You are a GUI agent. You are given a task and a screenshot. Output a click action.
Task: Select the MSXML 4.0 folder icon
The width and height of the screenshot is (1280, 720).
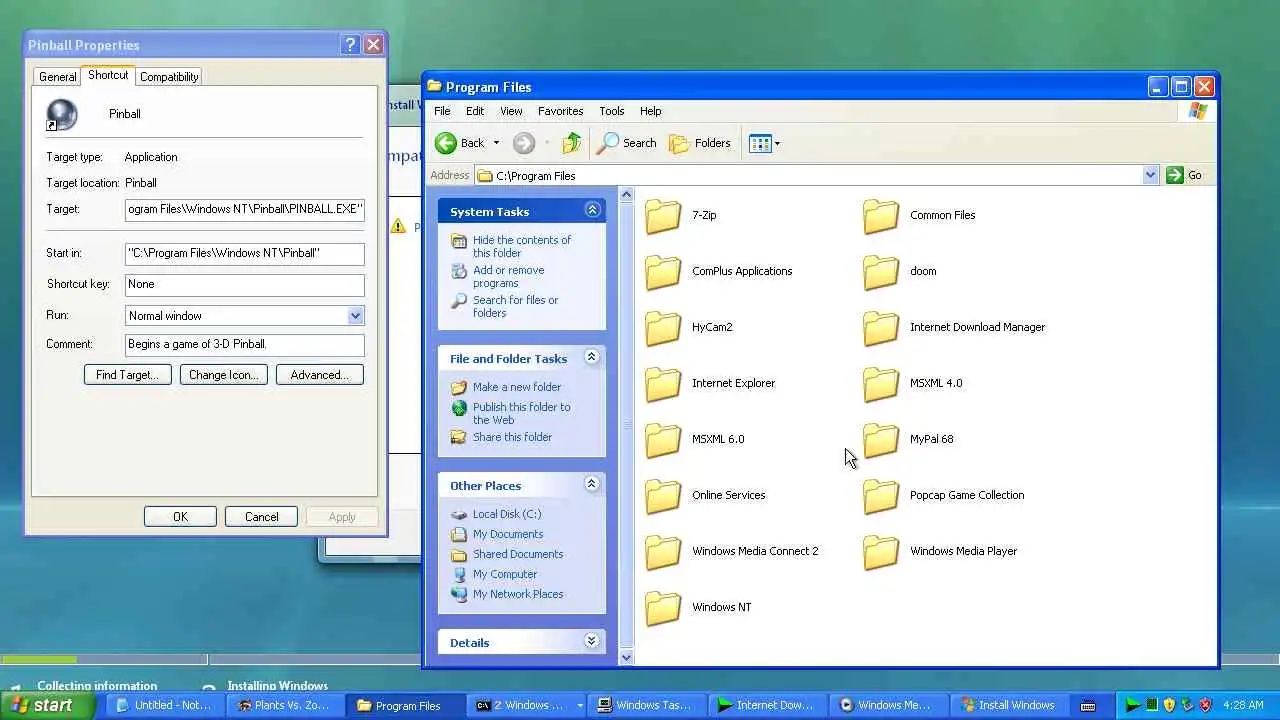881,383
